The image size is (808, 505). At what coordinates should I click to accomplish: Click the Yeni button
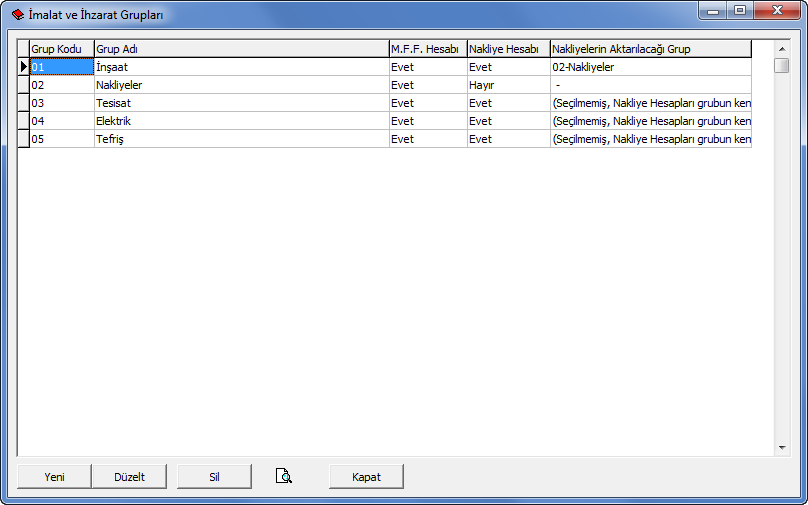point(54,477)
